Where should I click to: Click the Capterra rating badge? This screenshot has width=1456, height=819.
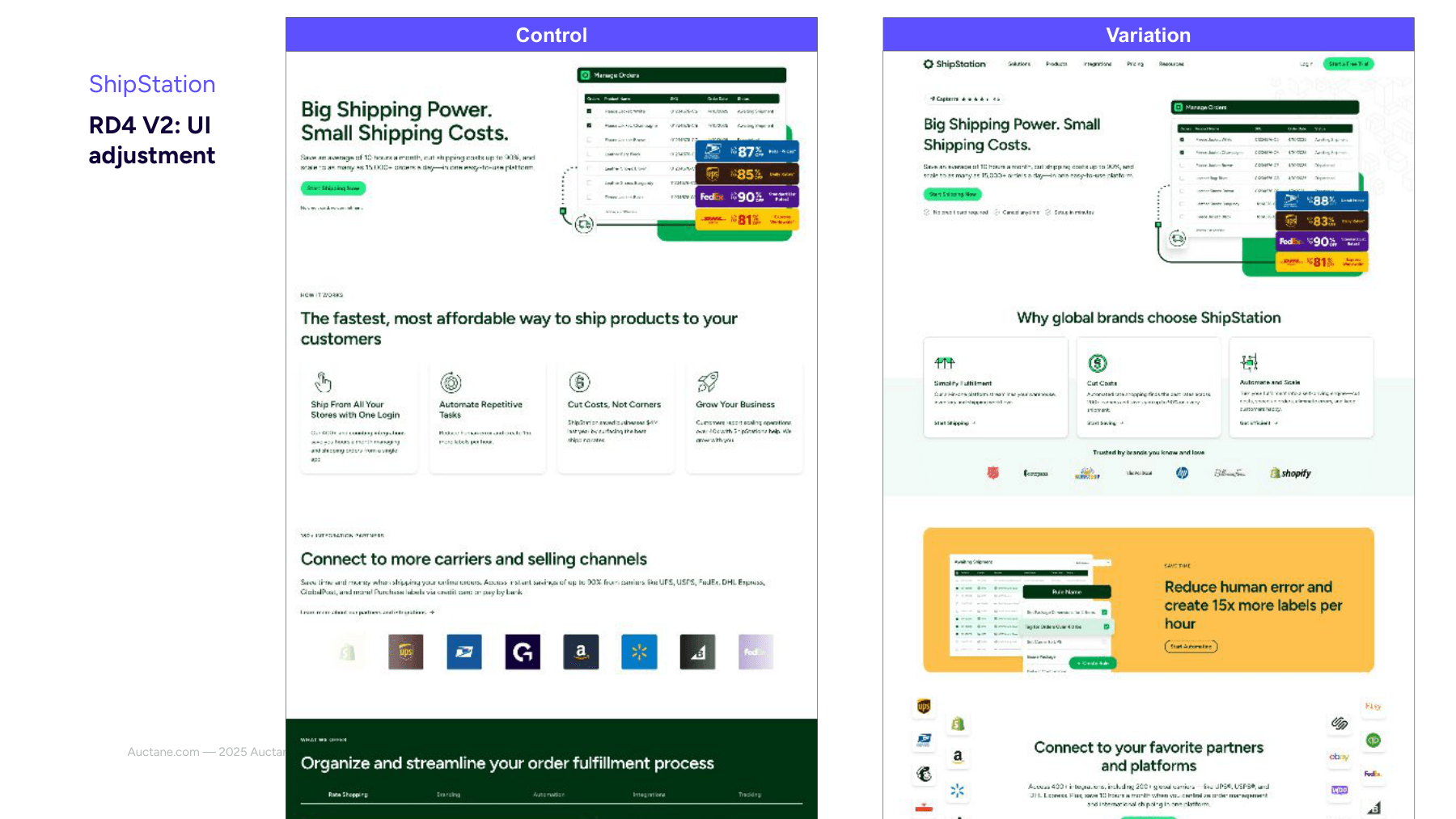pyautogui.click(x=964, y=99)
